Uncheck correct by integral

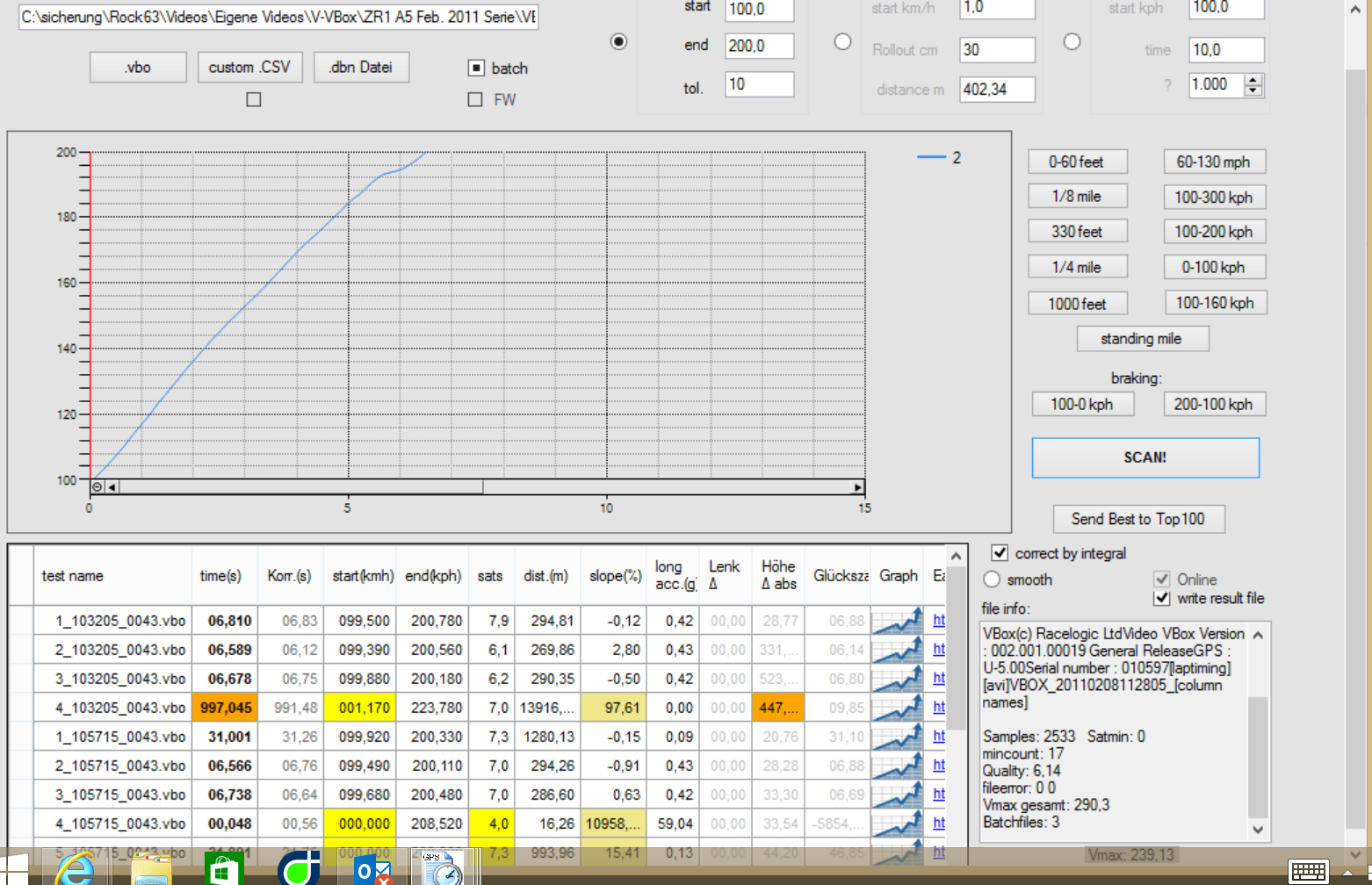(x=1000, y=553)
